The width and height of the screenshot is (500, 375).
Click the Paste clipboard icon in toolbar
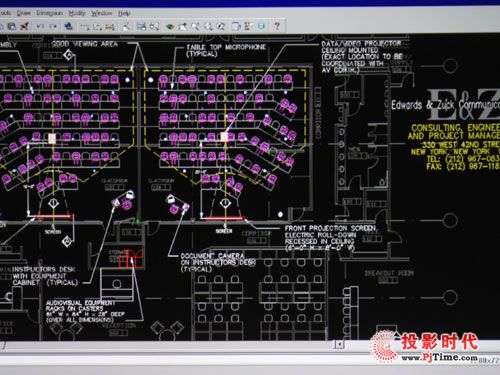pyautogui.click(x=12, y=26)
